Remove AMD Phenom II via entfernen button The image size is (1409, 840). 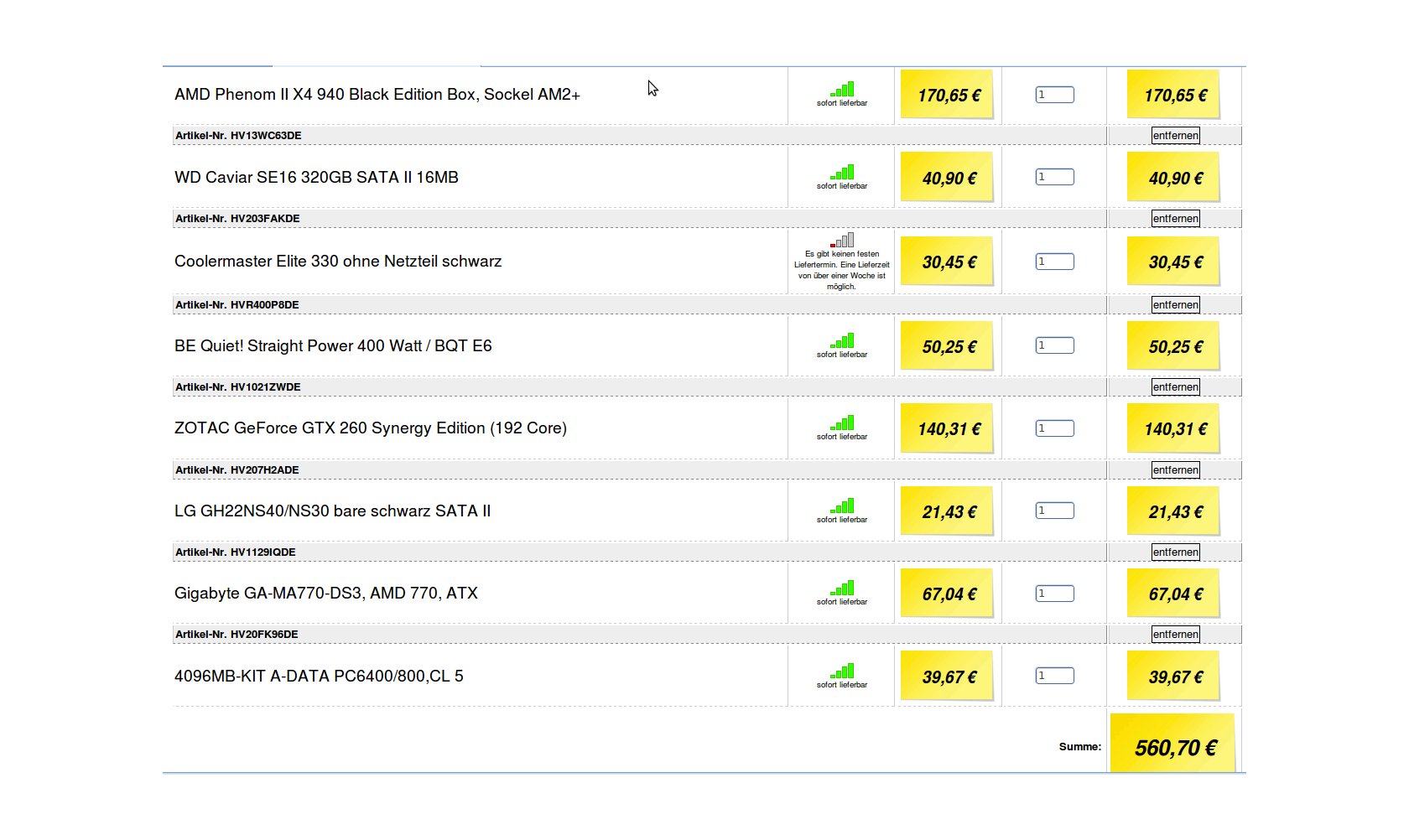pos(1175,136)
